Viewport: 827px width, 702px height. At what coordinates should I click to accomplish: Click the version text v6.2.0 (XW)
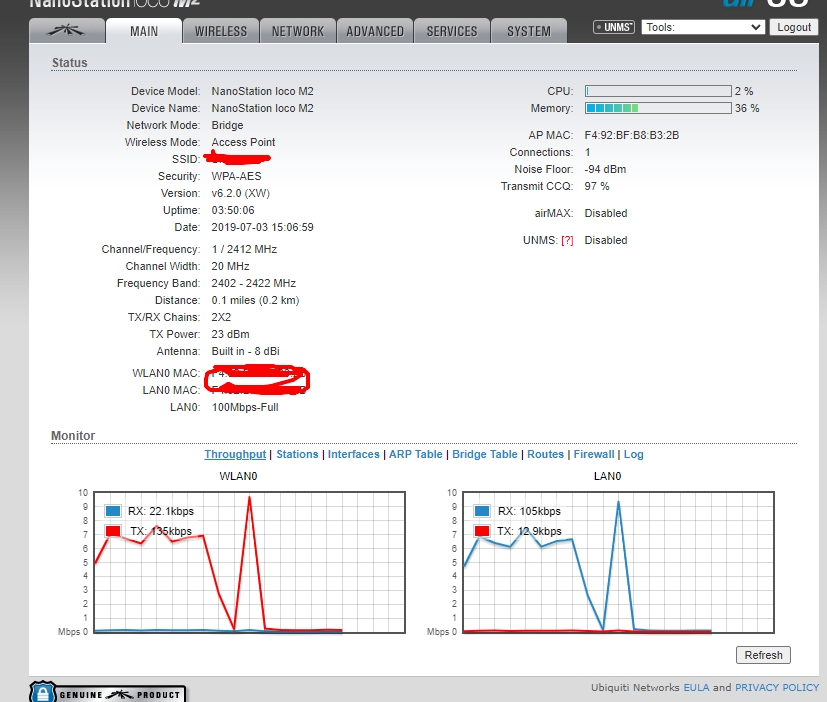click(241, 193)
